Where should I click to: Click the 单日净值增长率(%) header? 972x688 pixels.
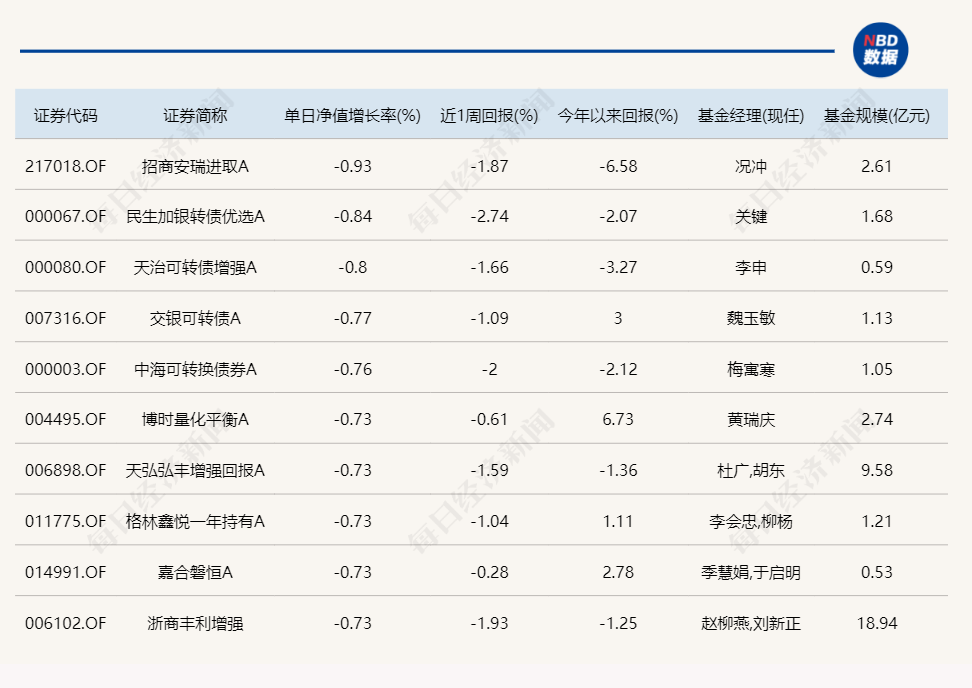(352, 116)
